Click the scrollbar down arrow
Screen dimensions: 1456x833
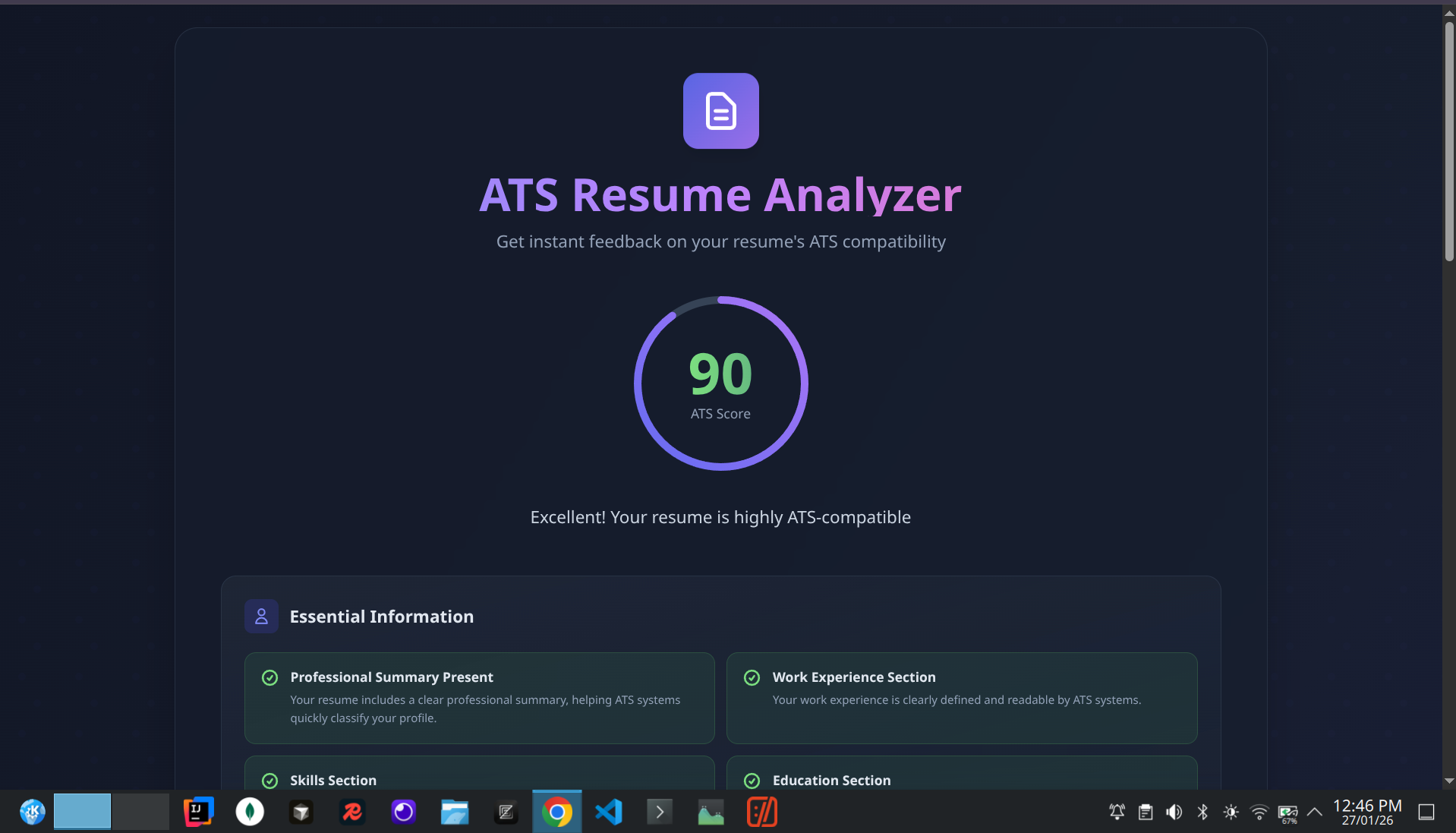(x=1448, y=781)
